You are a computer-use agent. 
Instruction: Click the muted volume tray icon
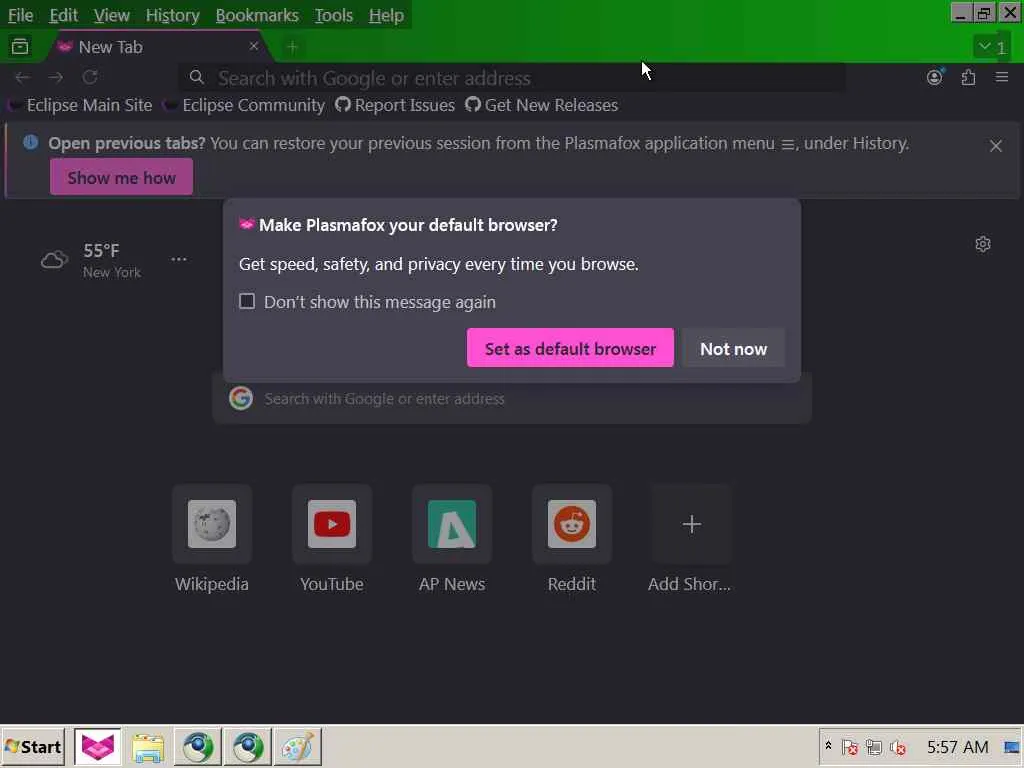pos(898,747)
